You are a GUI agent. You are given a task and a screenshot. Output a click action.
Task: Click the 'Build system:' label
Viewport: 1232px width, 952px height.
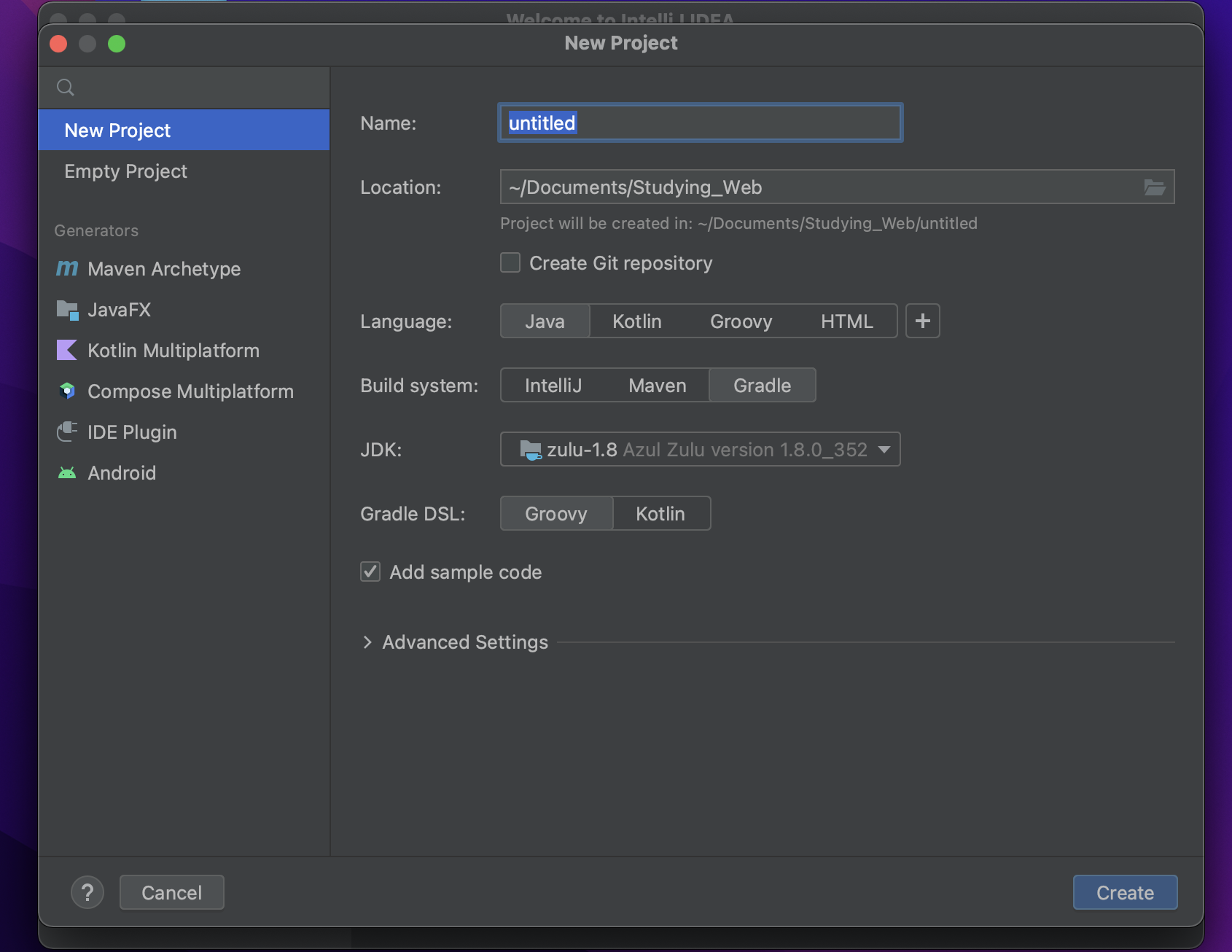[x=419, y=386]
